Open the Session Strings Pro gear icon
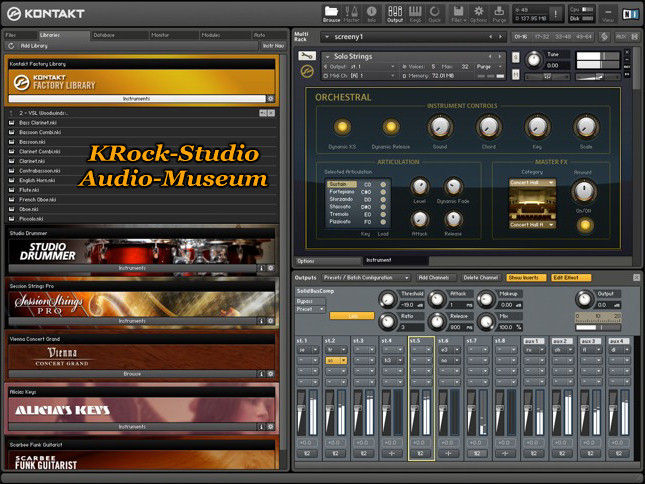Screen dimensions: 645x484 pos(271,321)
